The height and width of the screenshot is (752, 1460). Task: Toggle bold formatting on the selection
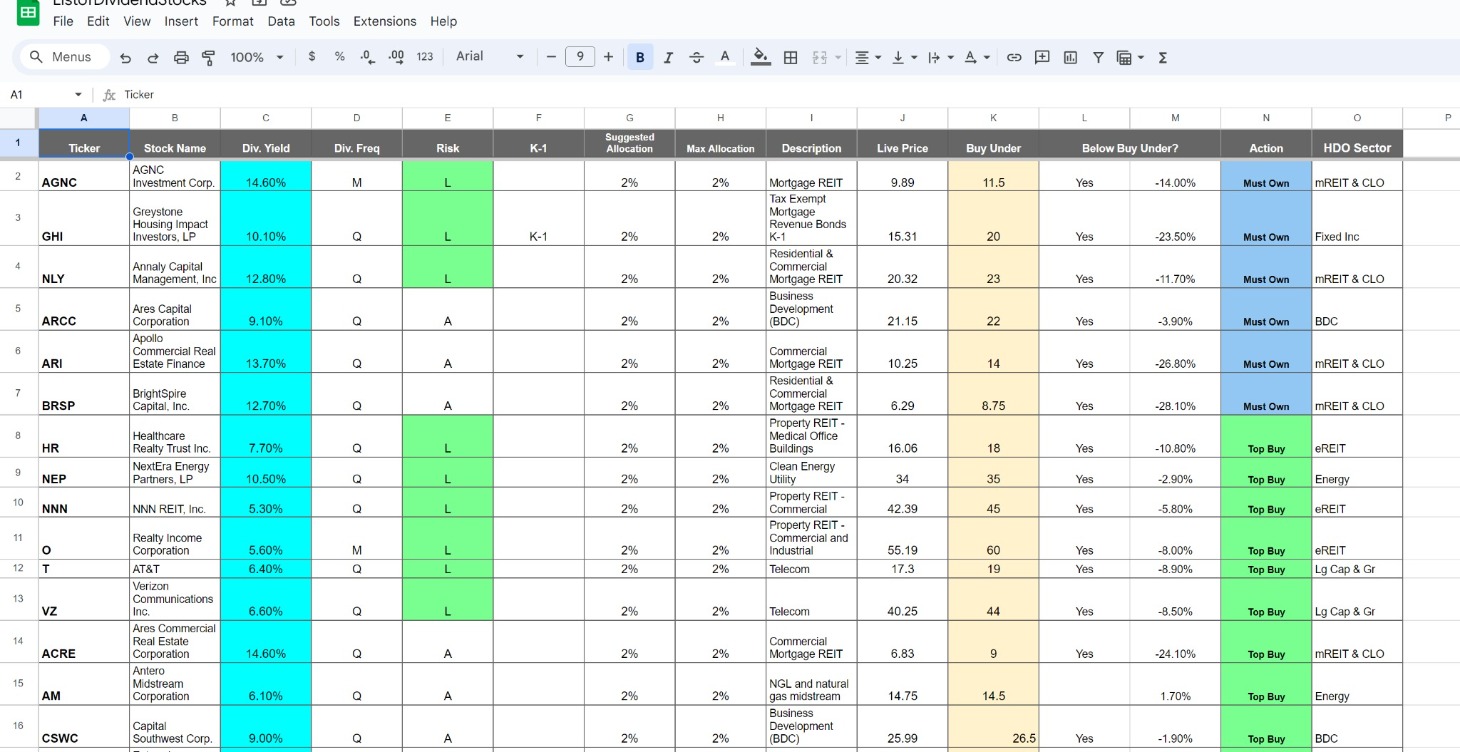click(639, 57)
